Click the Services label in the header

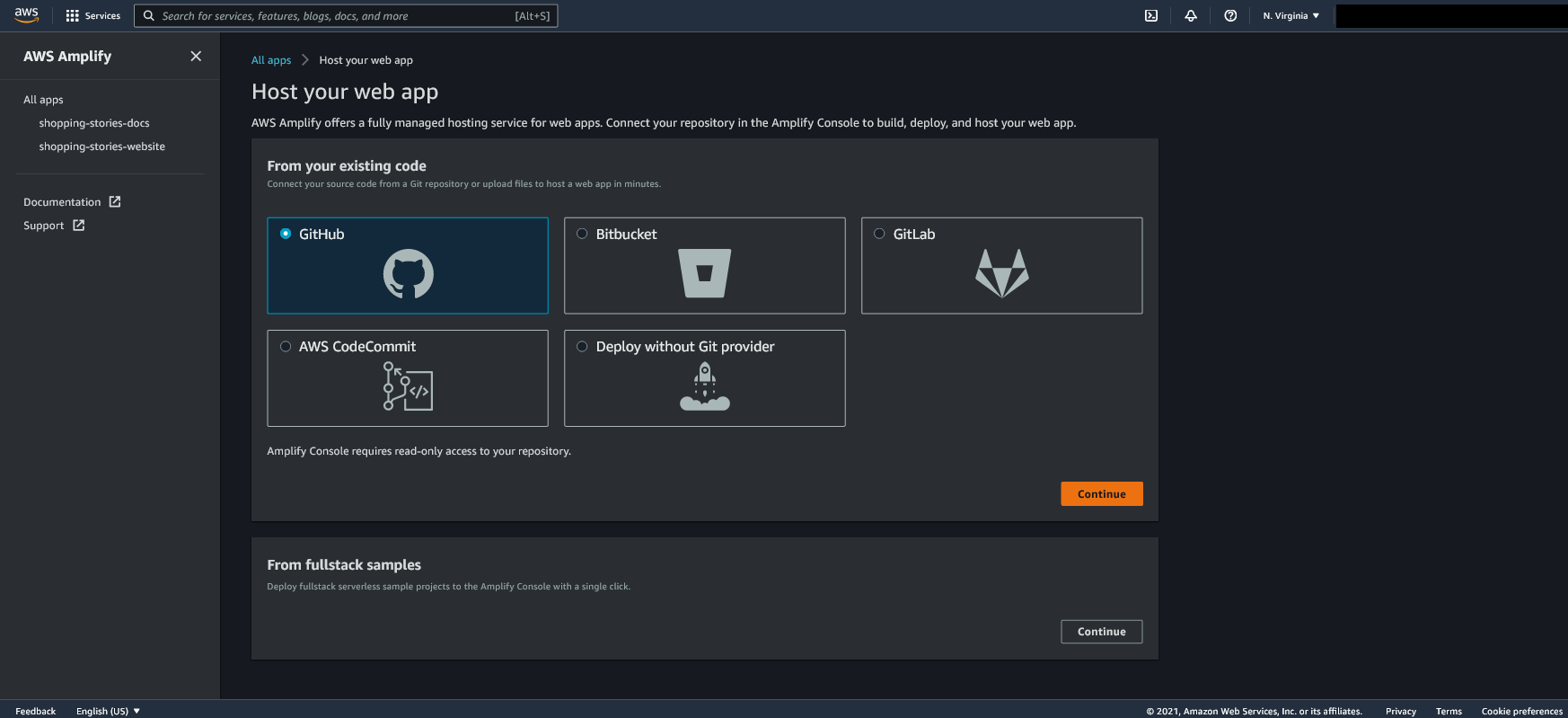point(102,16)
